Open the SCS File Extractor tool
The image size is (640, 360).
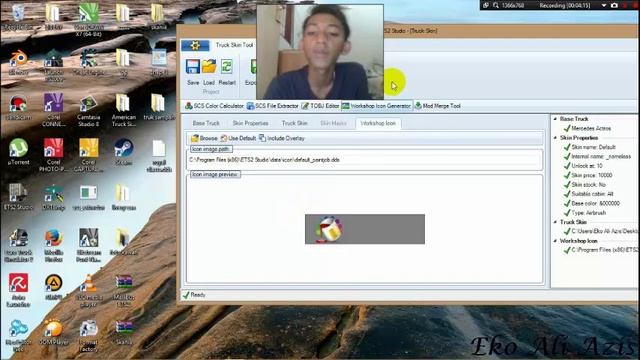coord(273,106)
